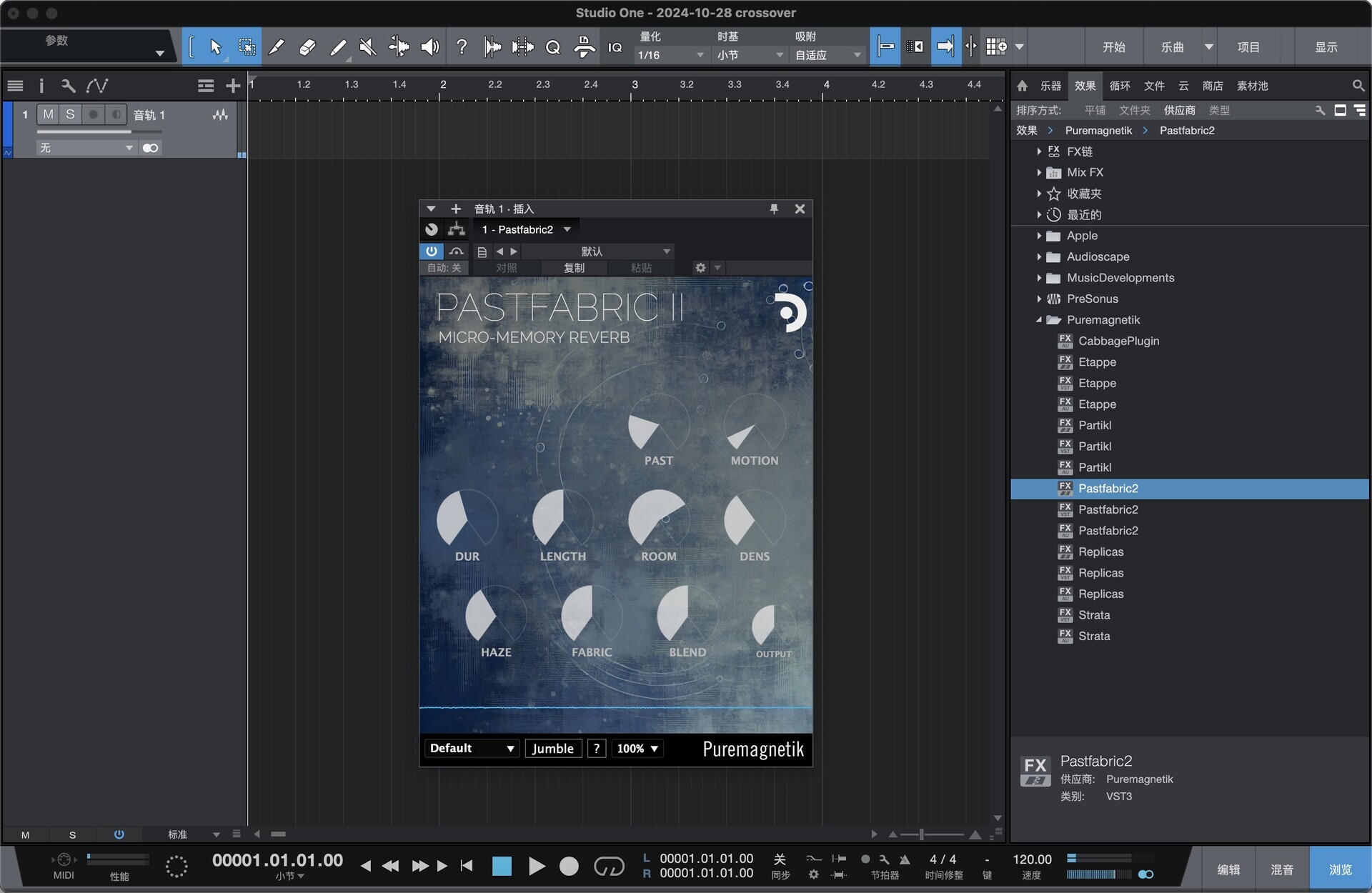The height and width of the screenshot is (893, 1372).
Task: Select the Bend tool
Action: click(x=399, y=47)
